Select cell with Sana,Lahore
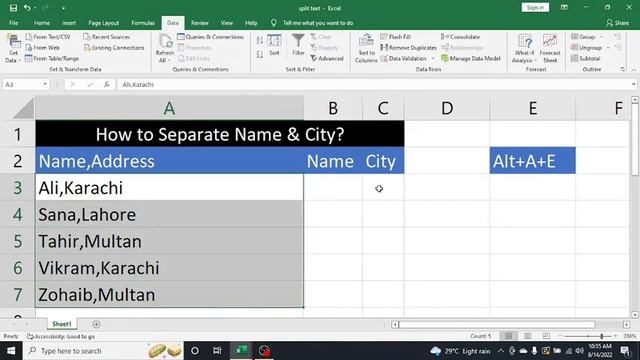This screenshot has width=640, height=360. click(x=169, y=214)
